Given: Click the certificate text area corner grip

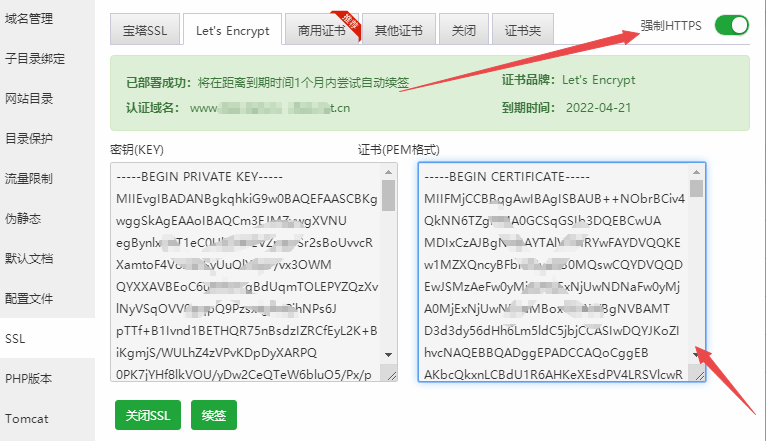Looking at the screenshot, I should pyautogui.click(x=700, y=375).
